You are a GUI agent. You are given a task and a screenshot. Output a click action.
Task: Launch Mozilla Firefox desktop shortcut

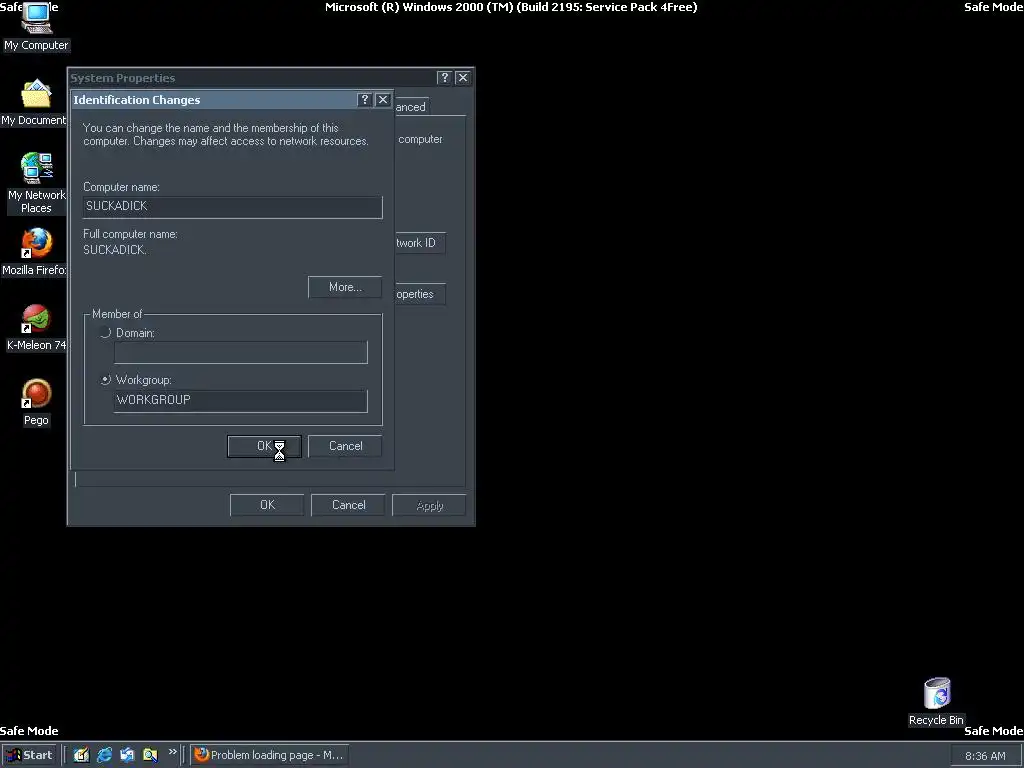coord(34,252)
